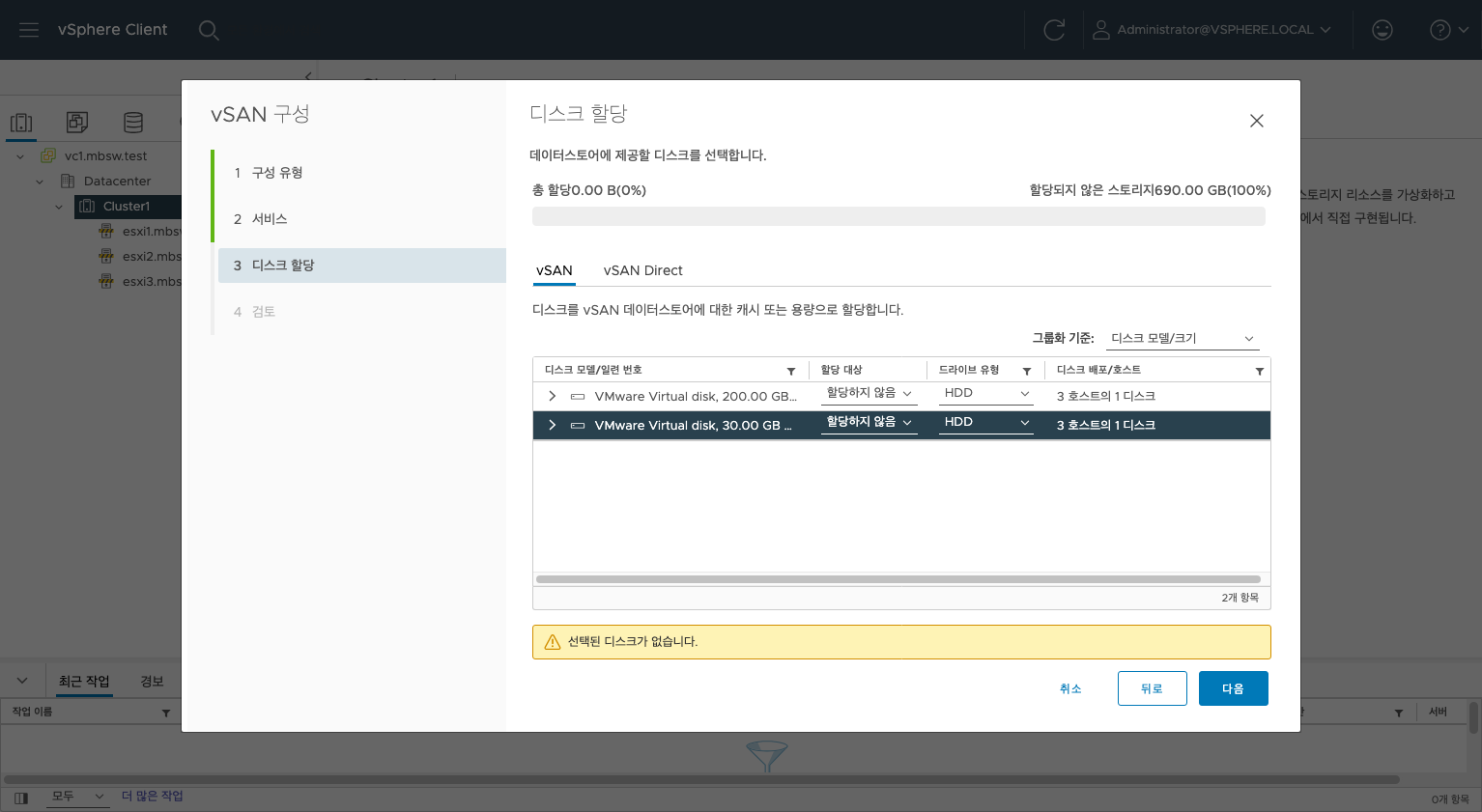Select the Storage inventory icon

point(133,123)
